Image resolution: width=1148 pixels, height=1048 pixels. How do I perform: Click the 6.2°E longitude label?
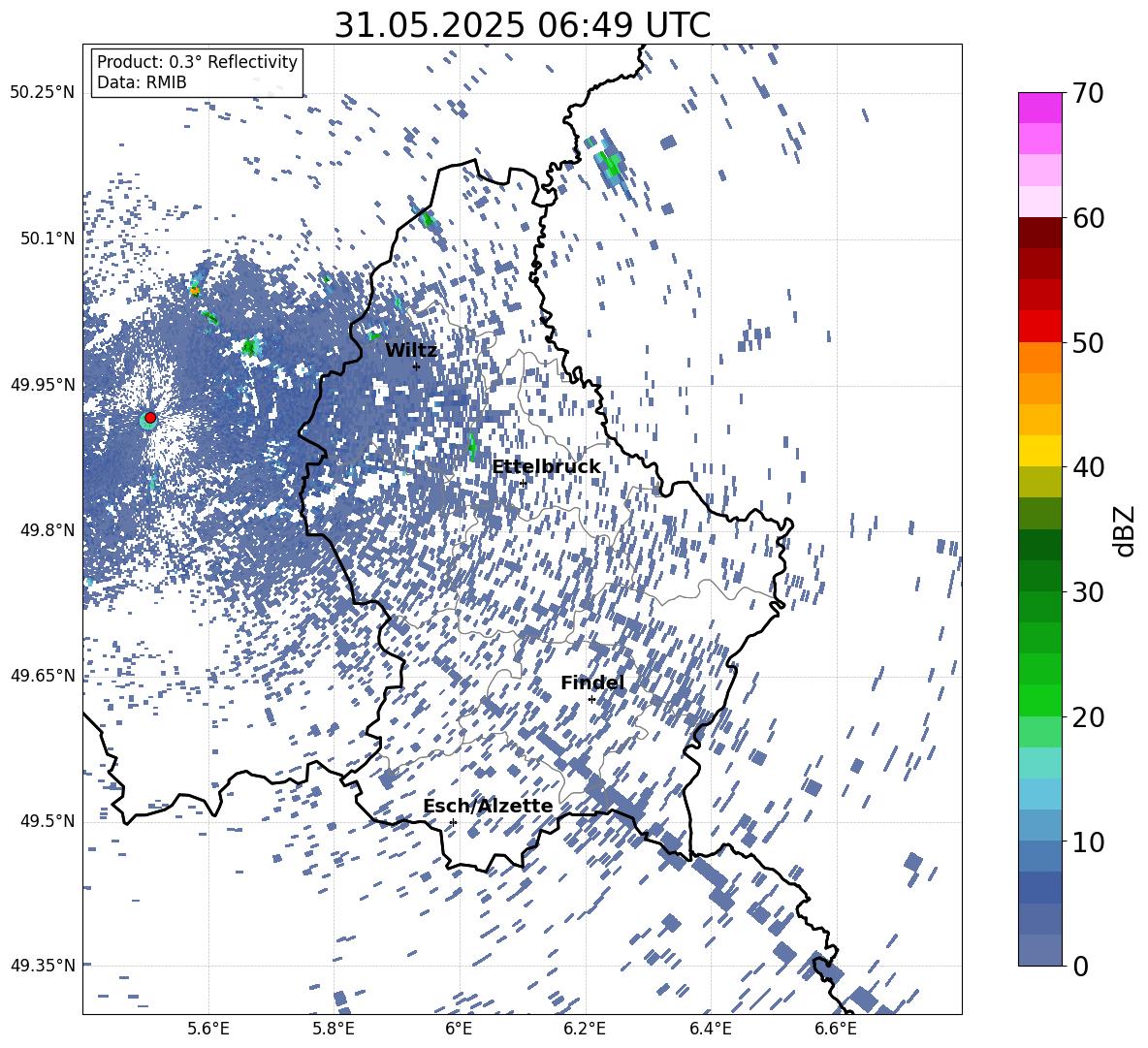click(x=585, y=1029)
